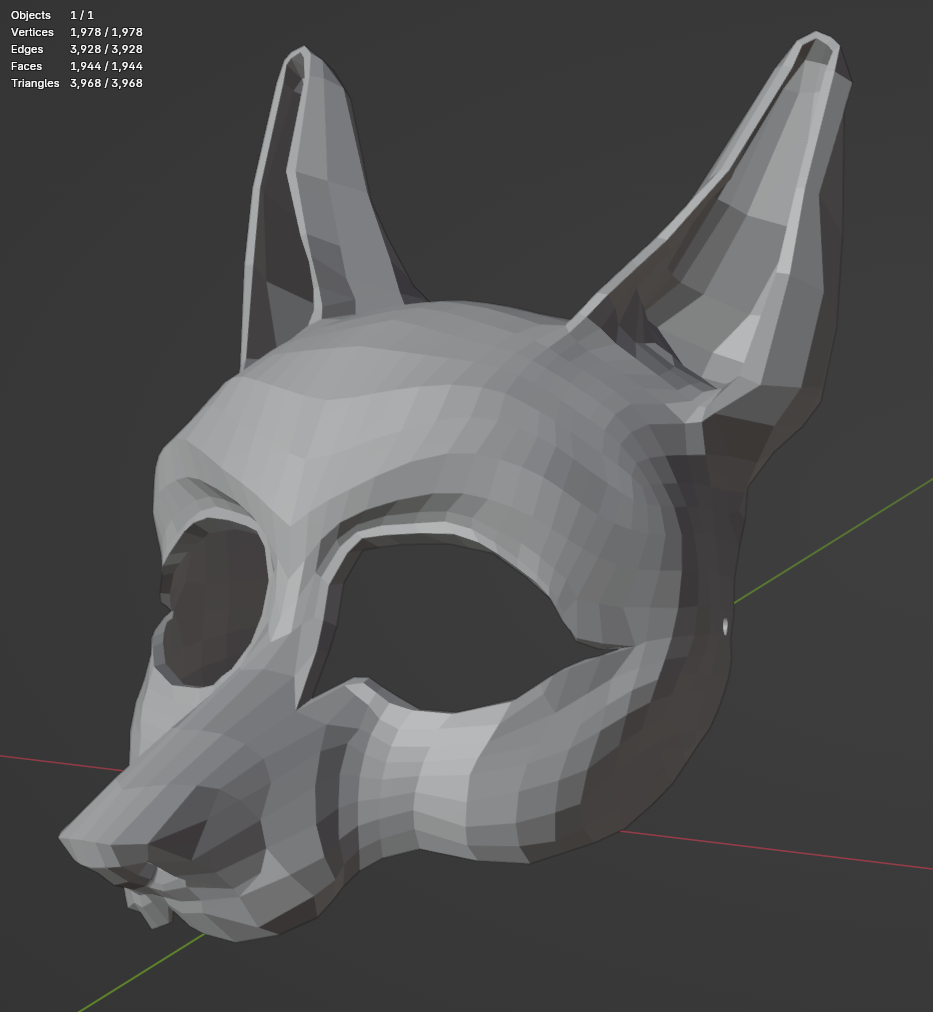Click the Vertices statistic label

pos(32,32)
